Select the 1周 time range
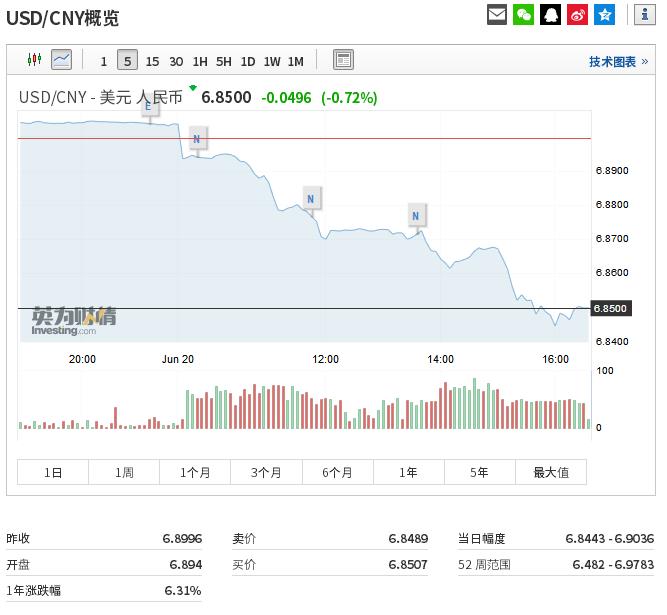This screenshot has height=615, width=667. pyautogui.click(x=124, y=472)
